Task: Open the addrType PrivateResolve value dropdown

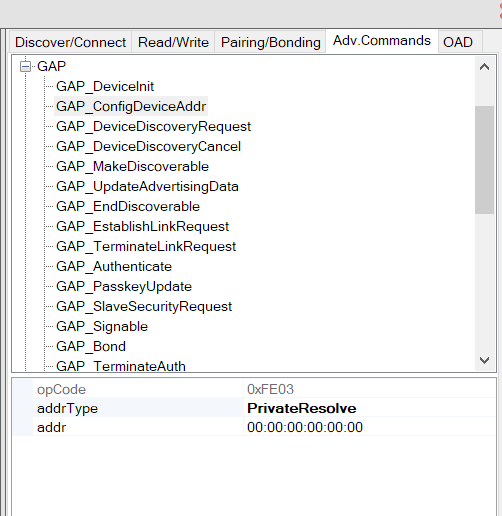Action: [370, 408]
